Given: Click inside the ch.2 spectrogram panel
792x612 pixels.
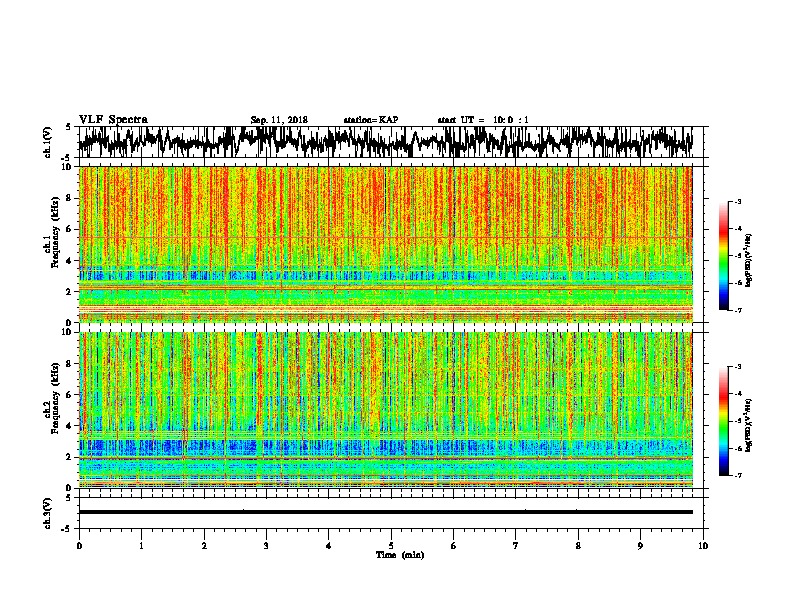Looking at the screenshot, I should (x=385, y=410).
